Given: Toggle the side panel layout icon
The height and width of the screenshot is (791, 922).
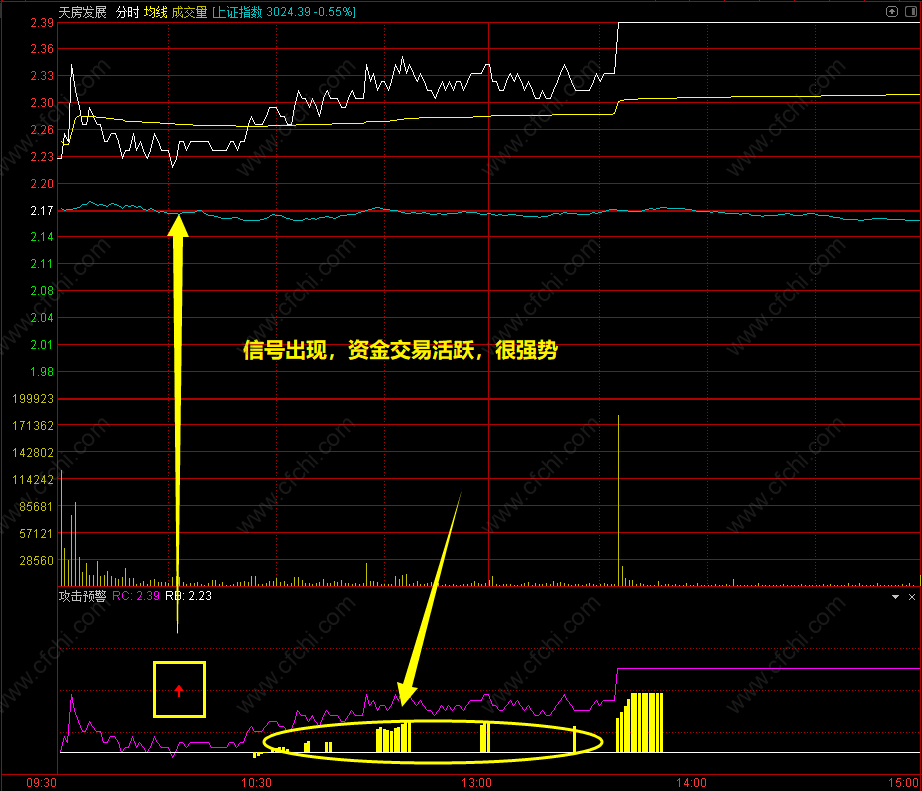Looking at the screenshot, I should point(911,12).
